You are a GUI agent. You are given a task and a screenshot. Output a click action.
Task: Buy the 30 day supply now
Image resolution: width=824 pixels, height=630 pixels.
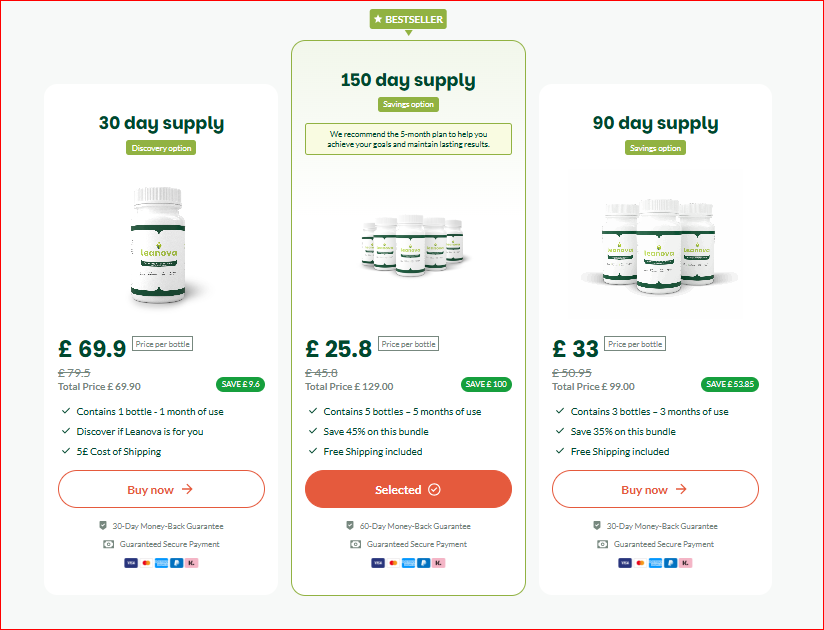(161, 489)
